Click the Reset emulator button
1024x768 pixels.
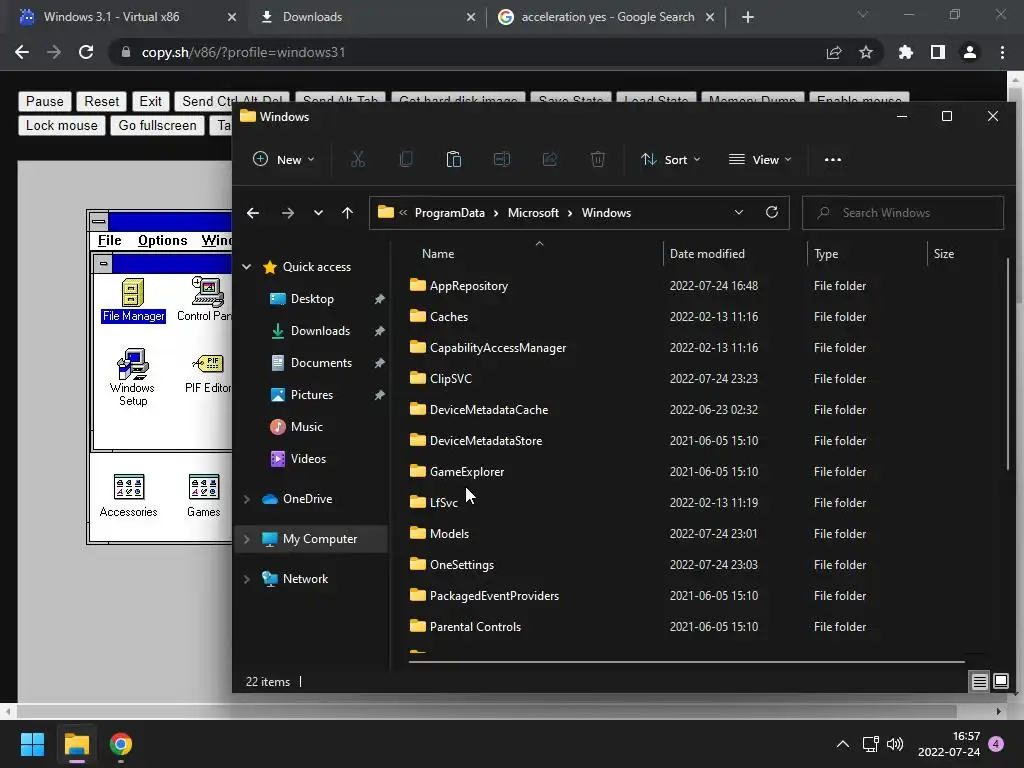(101, 101)
